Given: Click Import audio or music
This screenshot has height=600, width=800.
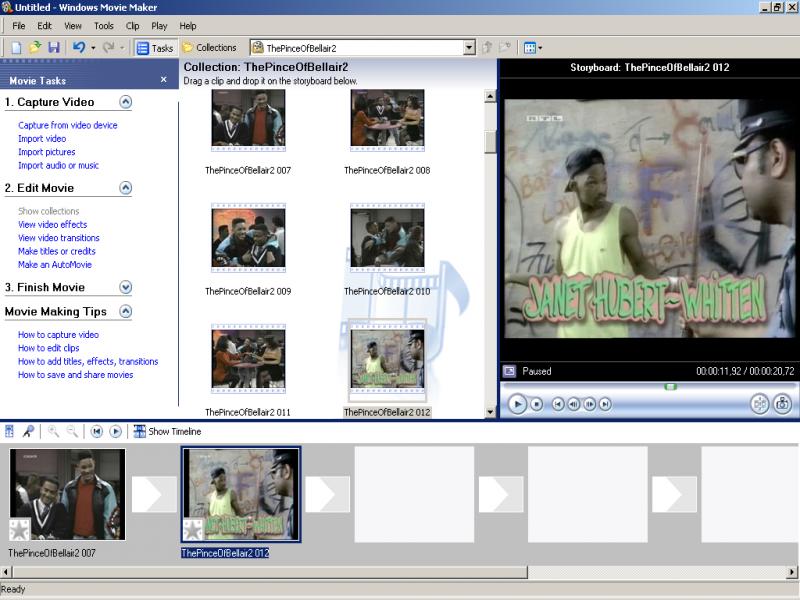Looking at the screenshot, I should tap(58, 165).
